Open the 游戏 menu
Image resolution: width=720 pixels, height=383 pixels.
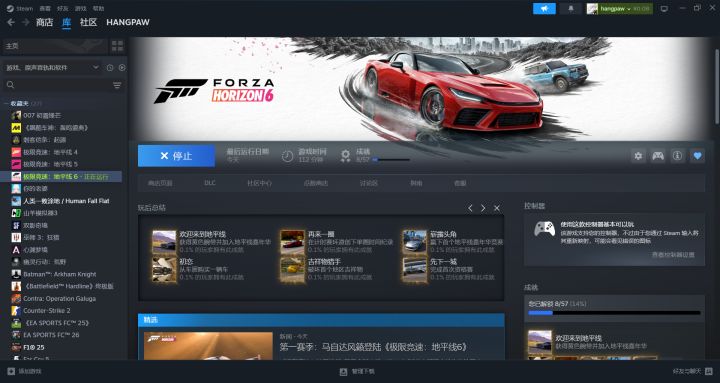(80, 8)
